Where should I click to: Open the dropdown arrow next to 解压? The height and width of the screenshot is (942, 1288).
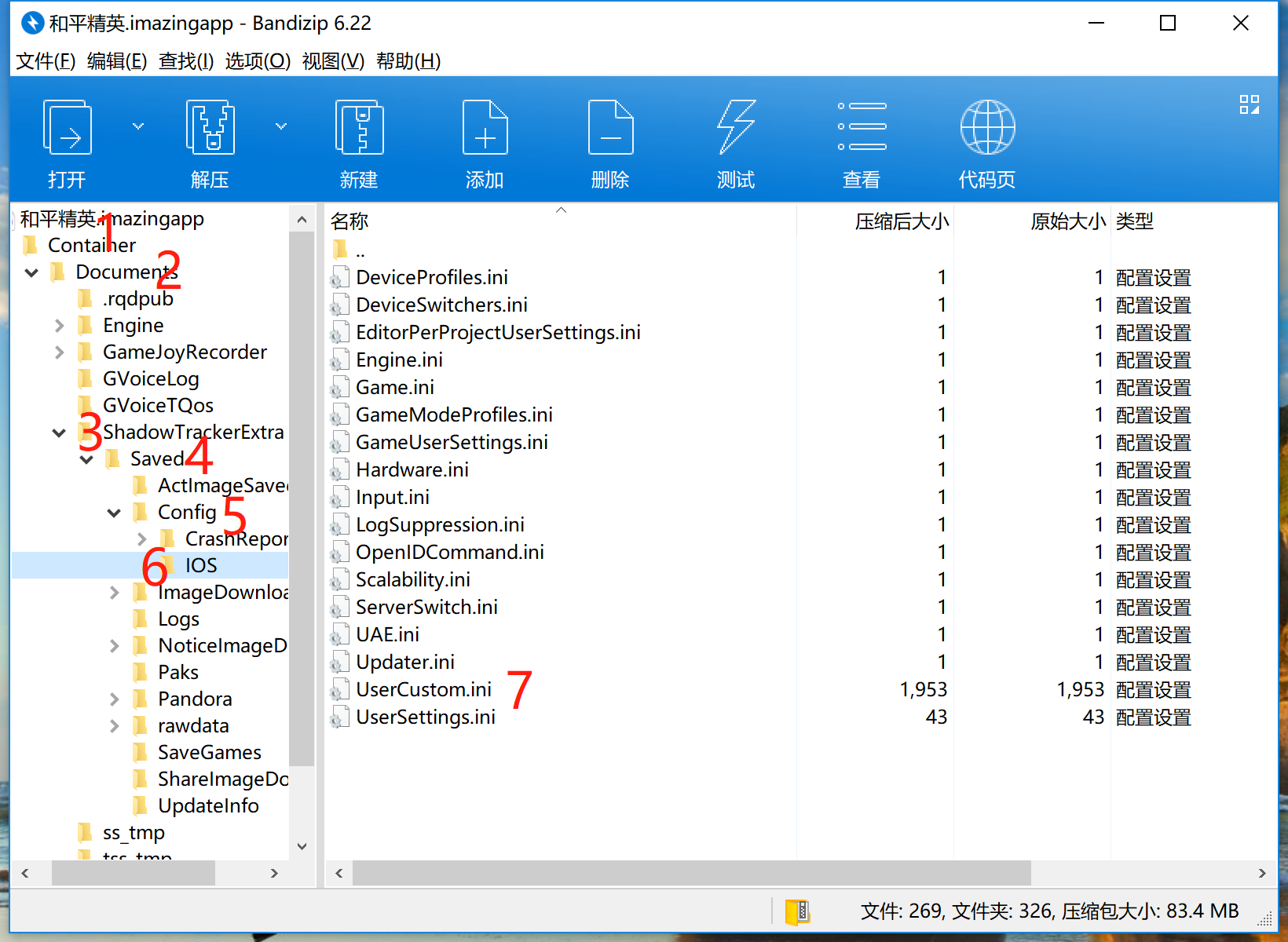[x=281, y=126]
